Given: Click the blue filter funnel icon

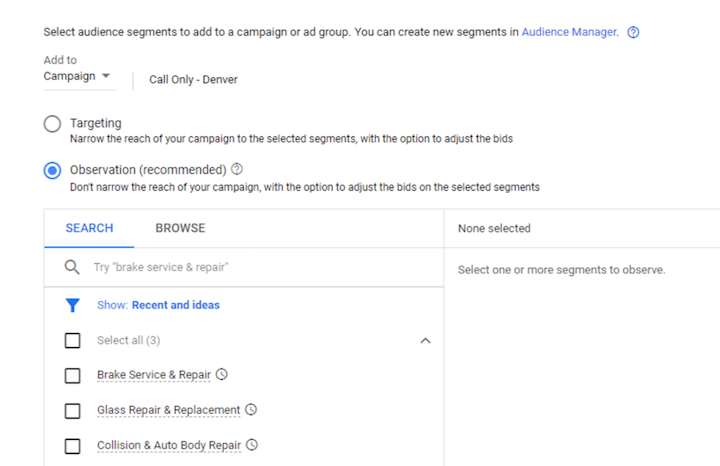Looking at the screenshot, I should point(73,305).
